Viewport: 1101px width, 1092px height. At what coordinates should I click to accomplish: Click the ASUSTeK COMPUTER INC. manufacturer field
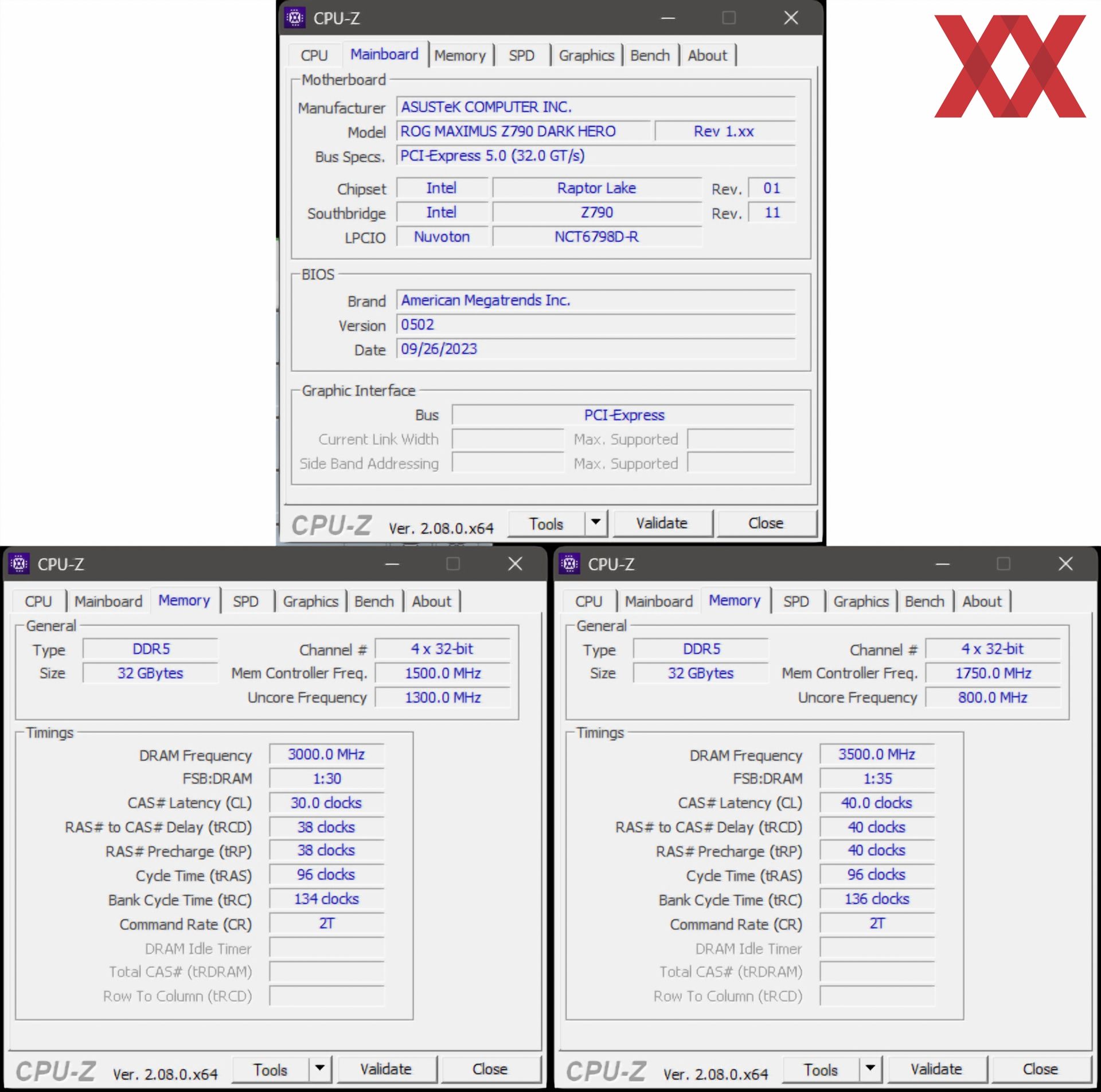596,107
